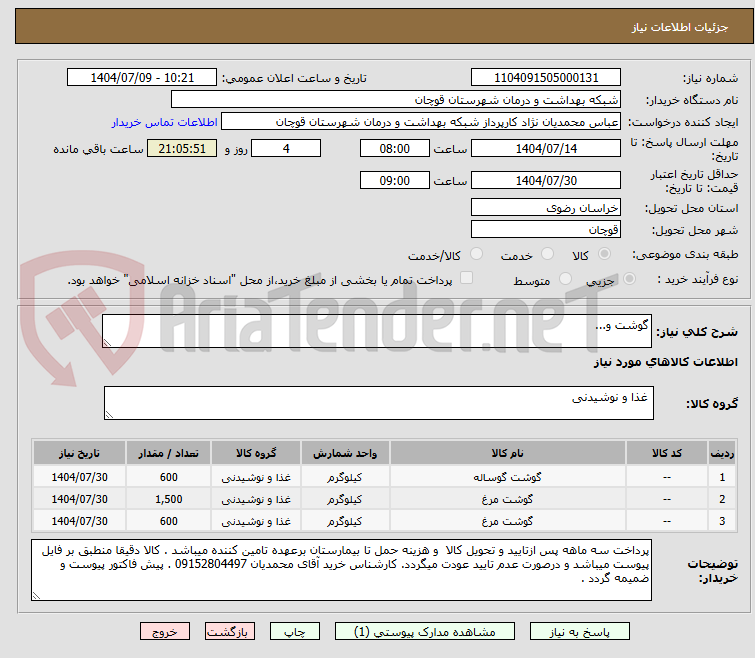Image resolution: width=755 pixels, height=658 pixels.
Task: Click the response deadline date field 1404/07/14
Action: pos(546,149)
